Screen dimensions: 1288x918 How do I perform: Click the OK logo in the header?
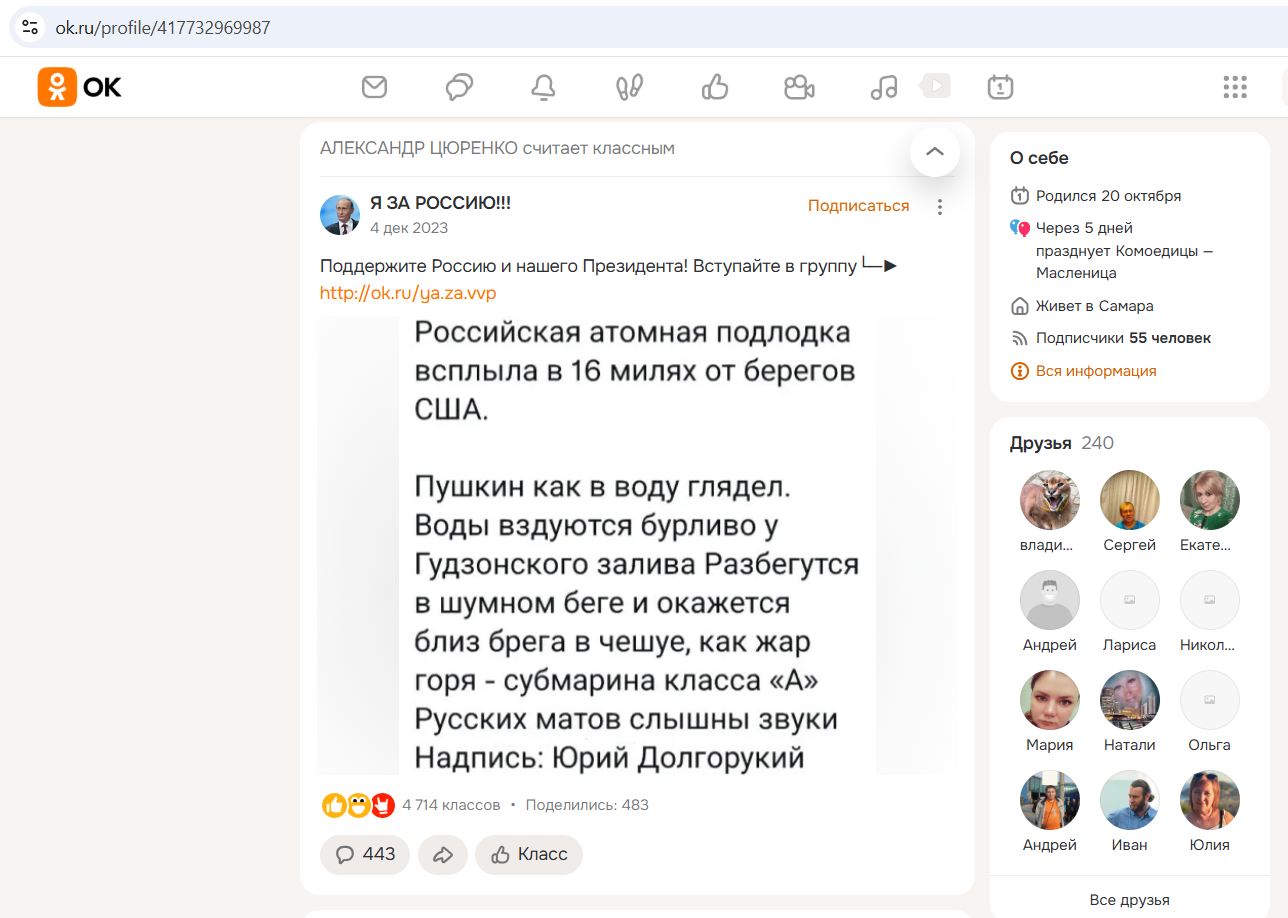(x=78, y=87)
